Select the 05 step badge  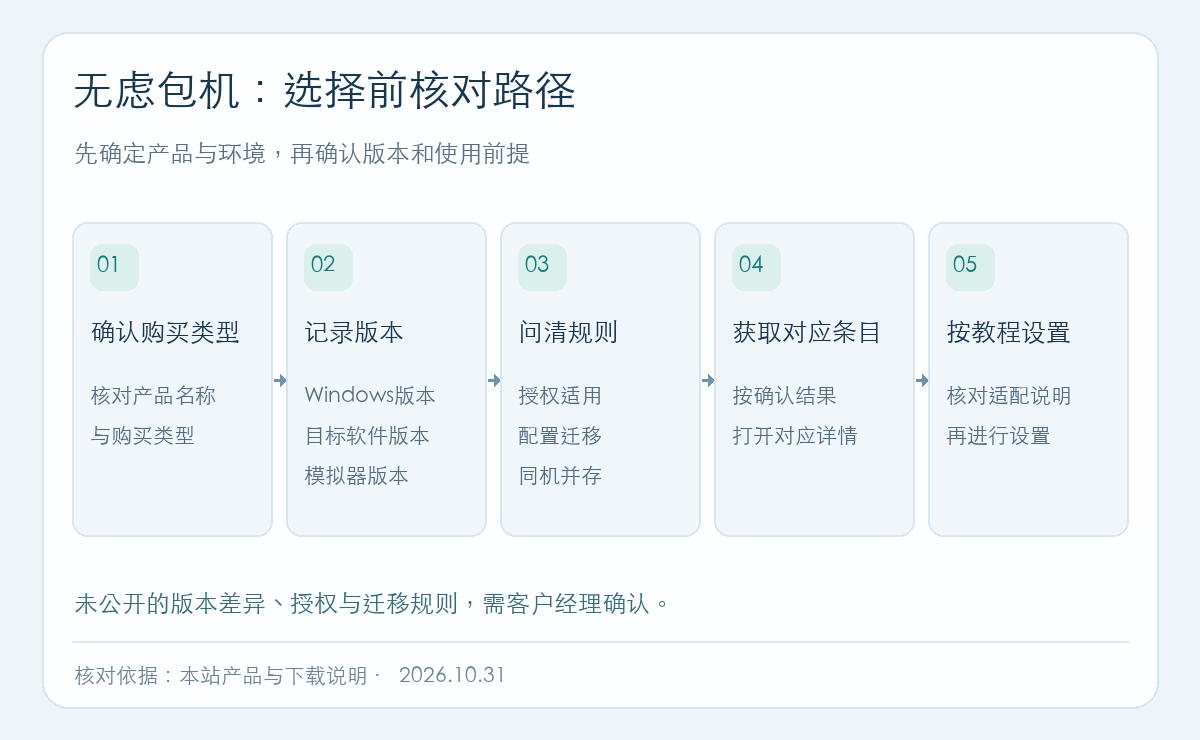point(970,267)
